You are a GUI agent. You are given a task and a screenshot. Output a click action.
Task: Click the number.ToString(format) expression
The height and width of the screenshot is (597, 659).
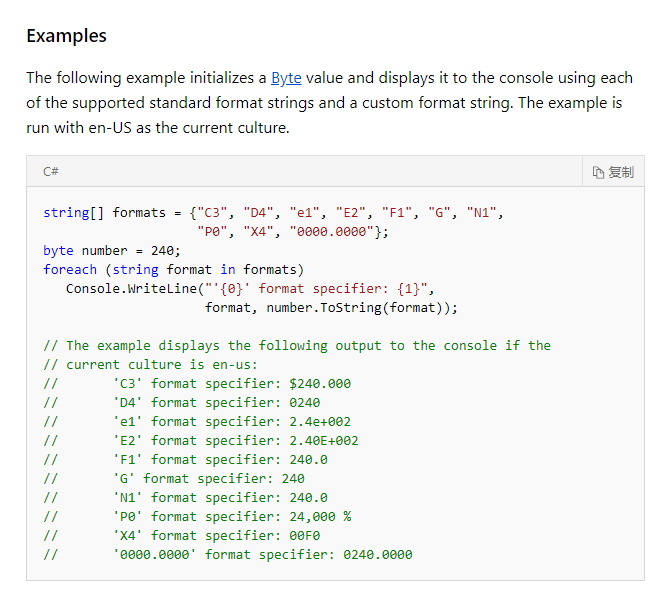360,308
